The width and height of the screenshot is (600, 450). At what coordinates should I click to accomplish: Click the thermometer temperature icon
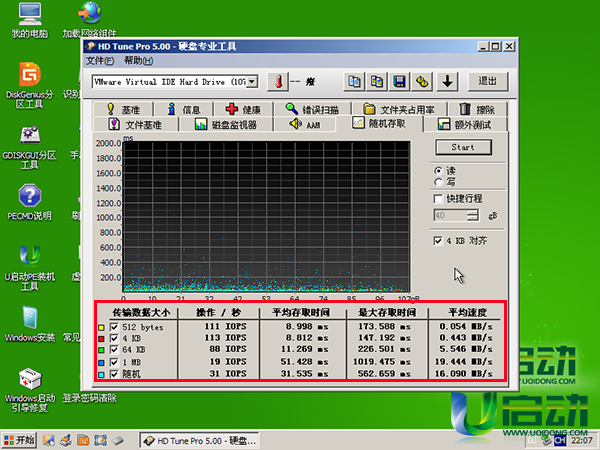(278, 82)
